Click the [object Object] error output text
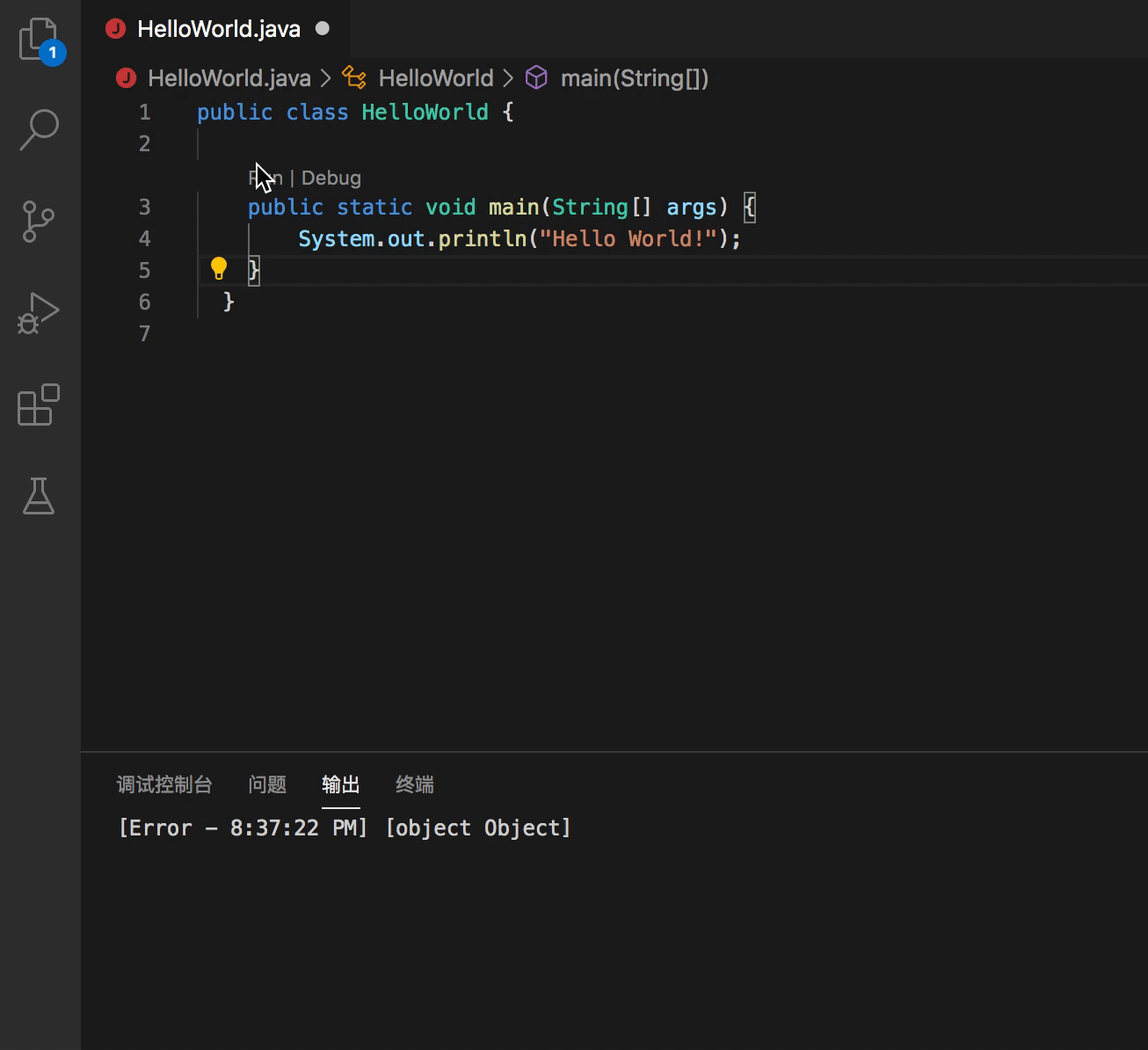The width and height of the screenshot is (1148, 1050). (478, 828)
